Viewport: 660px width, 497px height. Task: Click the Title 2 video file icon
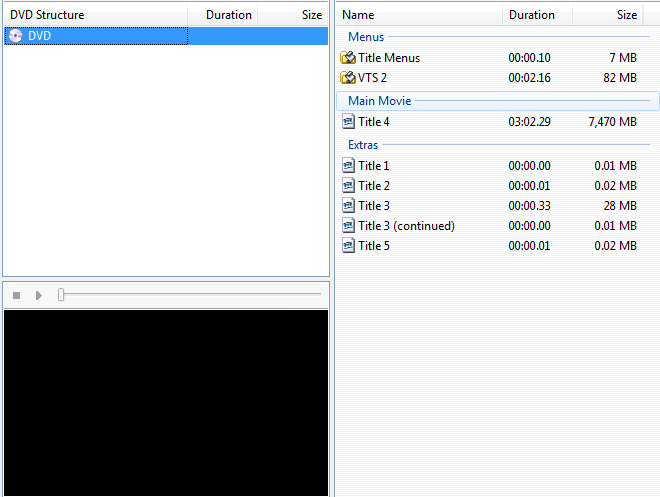pos(348,186)
